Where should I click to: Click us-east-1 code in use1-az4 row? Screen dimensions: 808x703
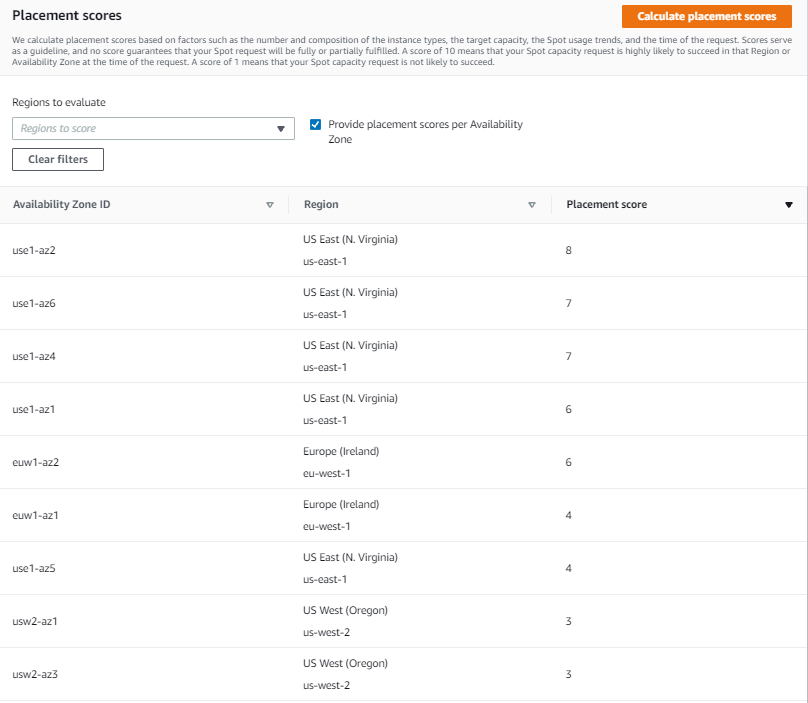click(x=325, y=368)
